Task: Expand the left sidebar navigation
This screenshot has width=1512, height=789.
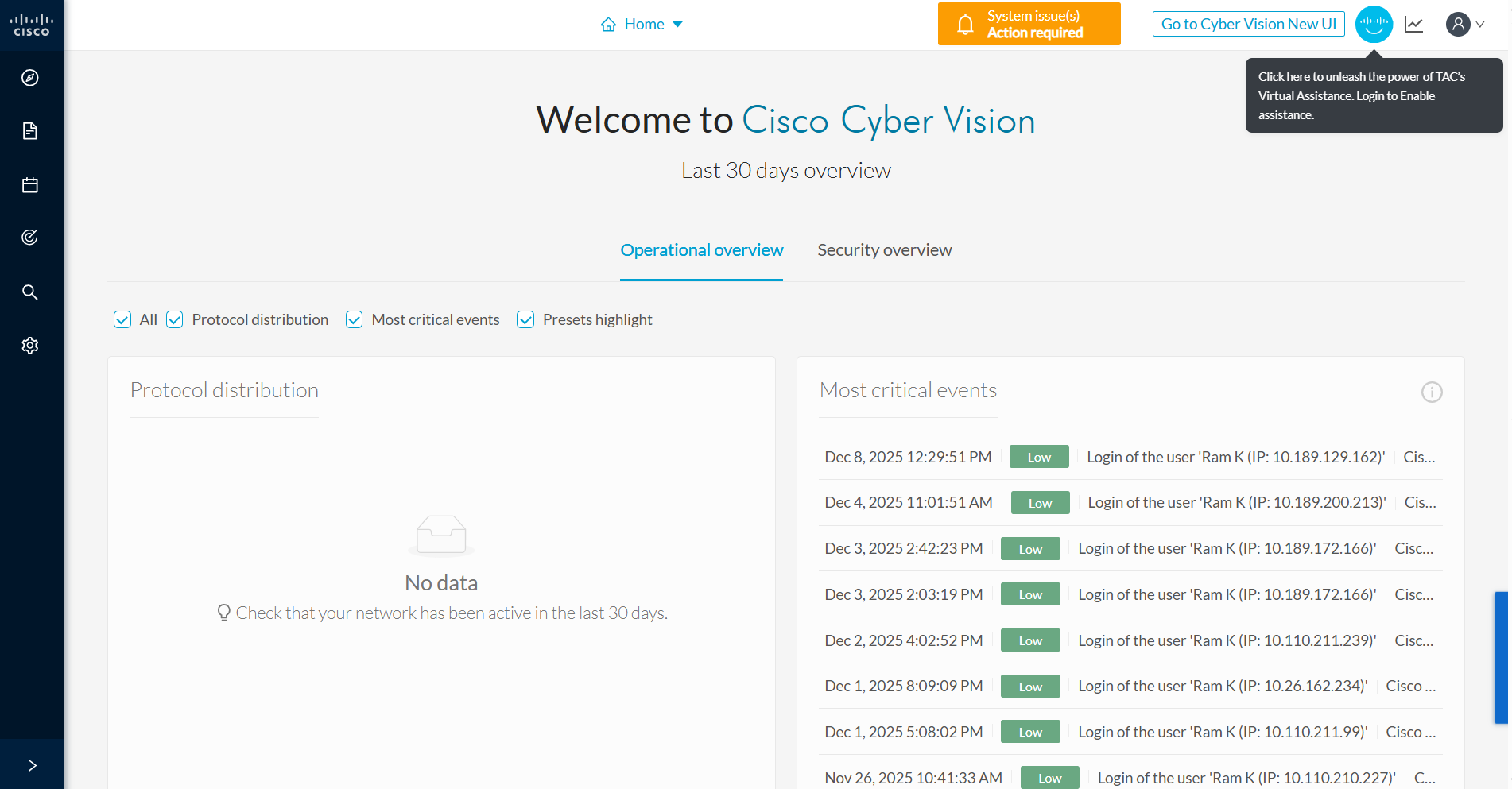Action: pyautogui.click(x=32, y=765)
